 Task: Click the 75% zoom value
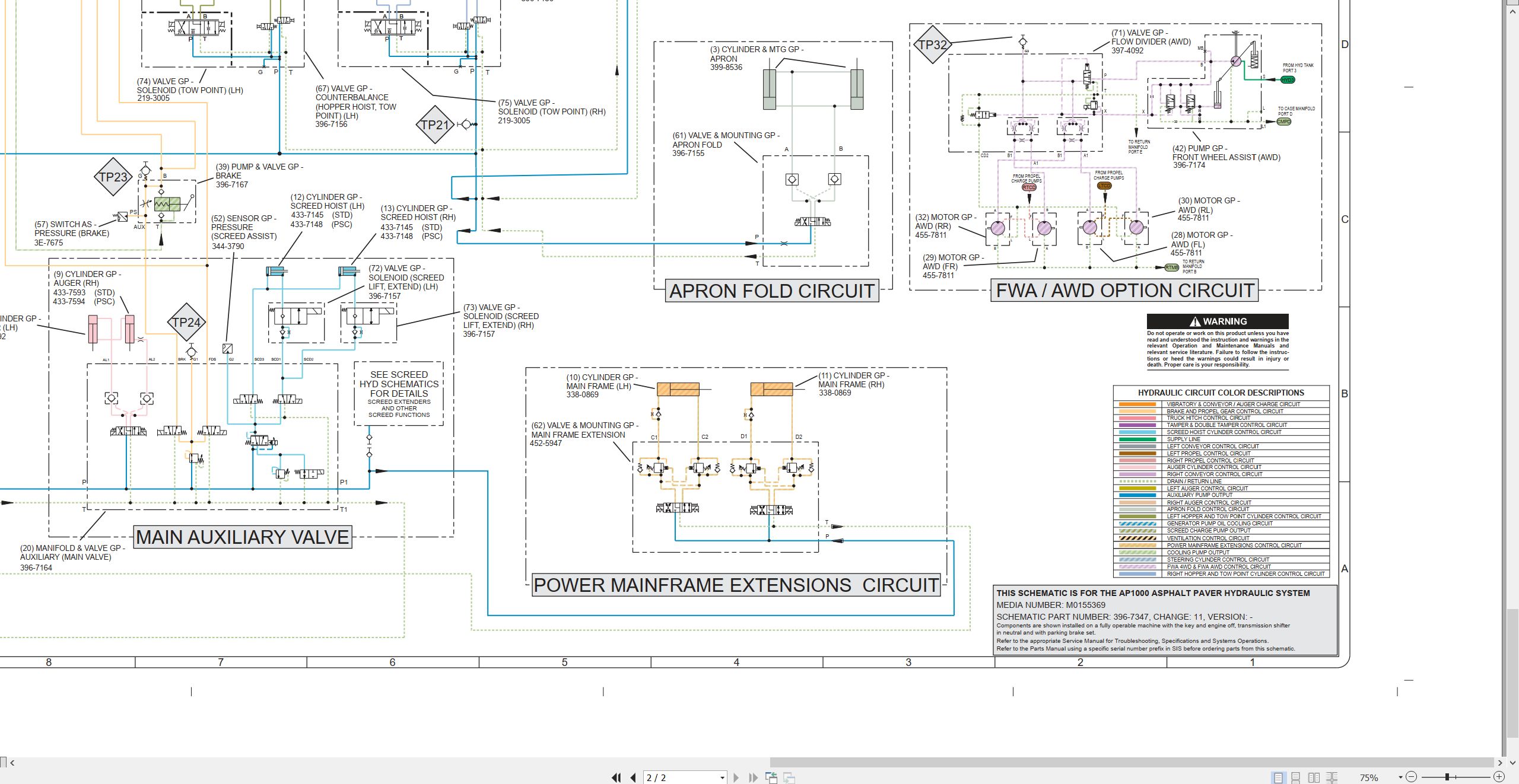(1369, 777)
